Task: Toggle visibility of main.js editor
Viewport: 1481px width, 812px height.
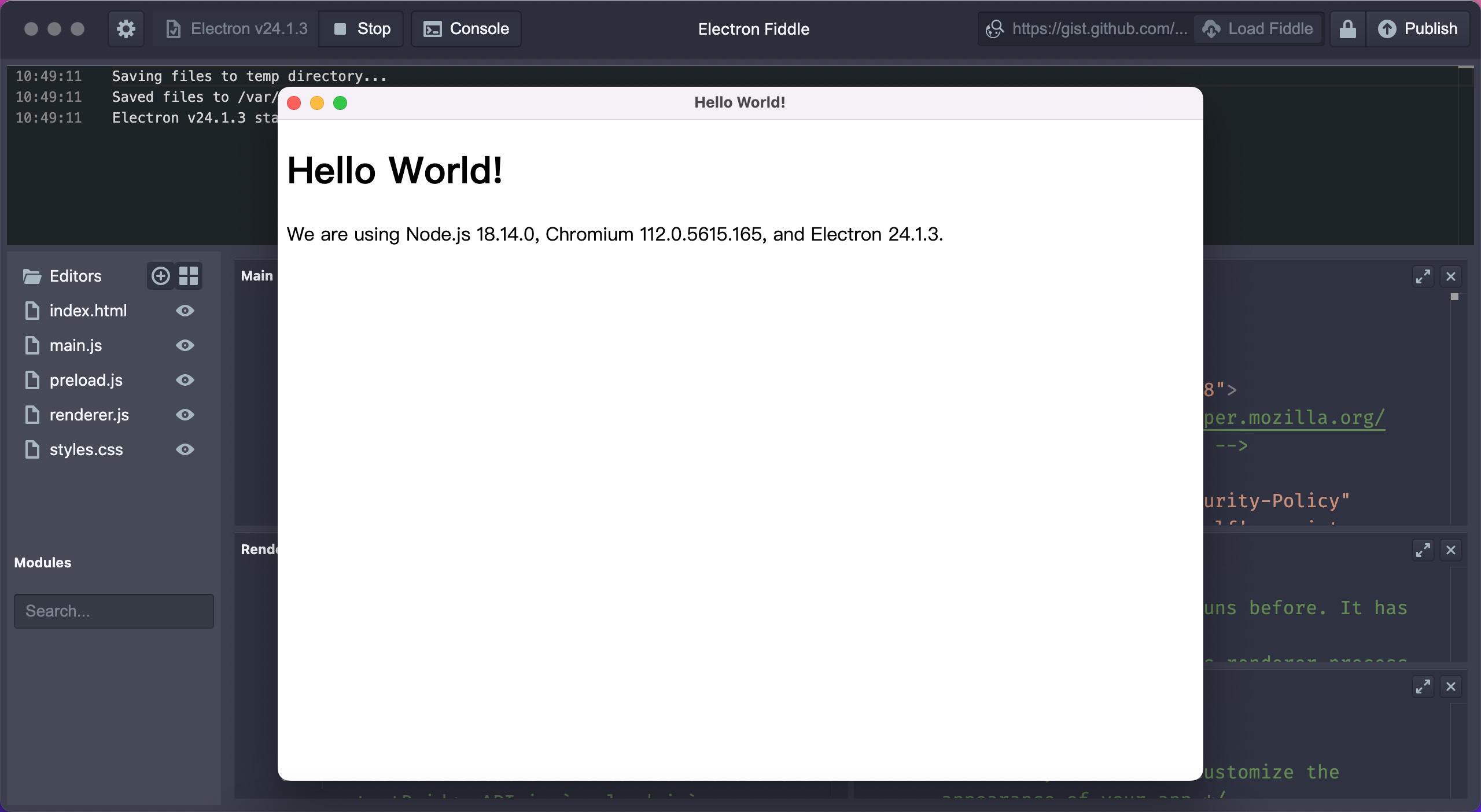Action: pos(185,345)
